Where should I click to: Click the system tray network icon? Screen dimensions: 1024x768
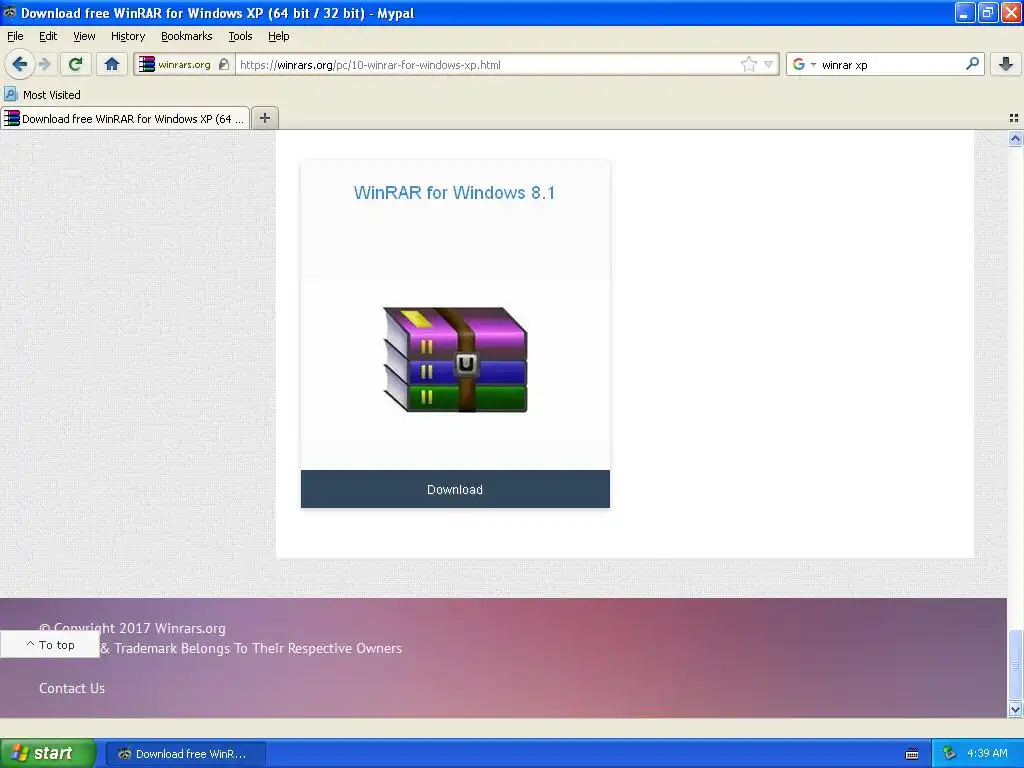pos(949,754)
